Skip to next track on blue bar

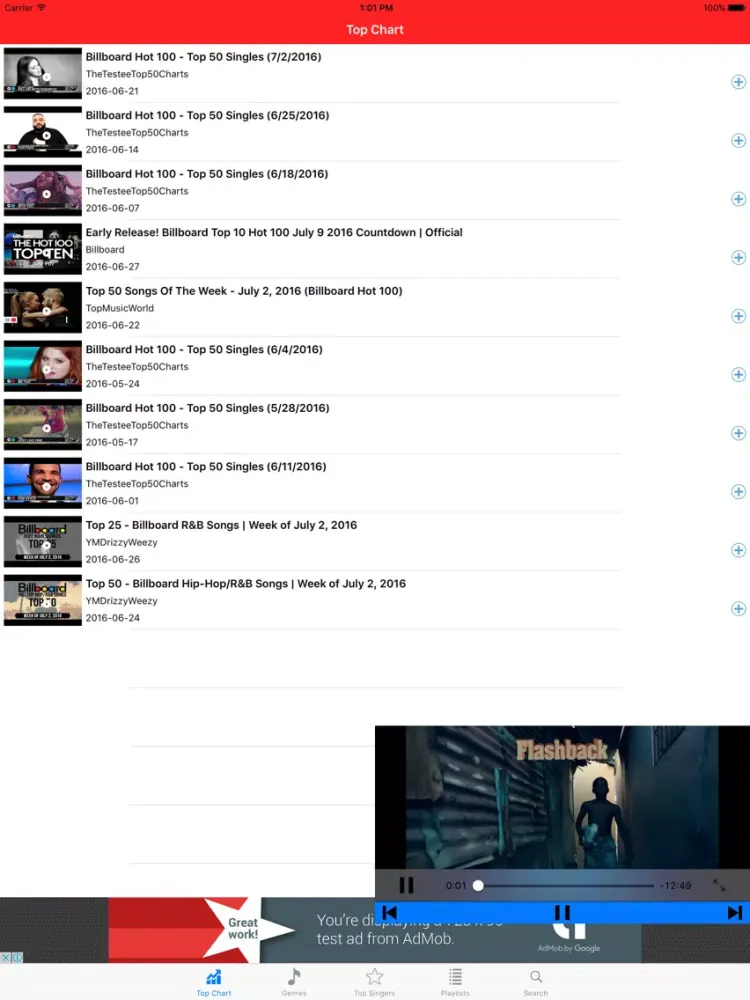(735, 913)
